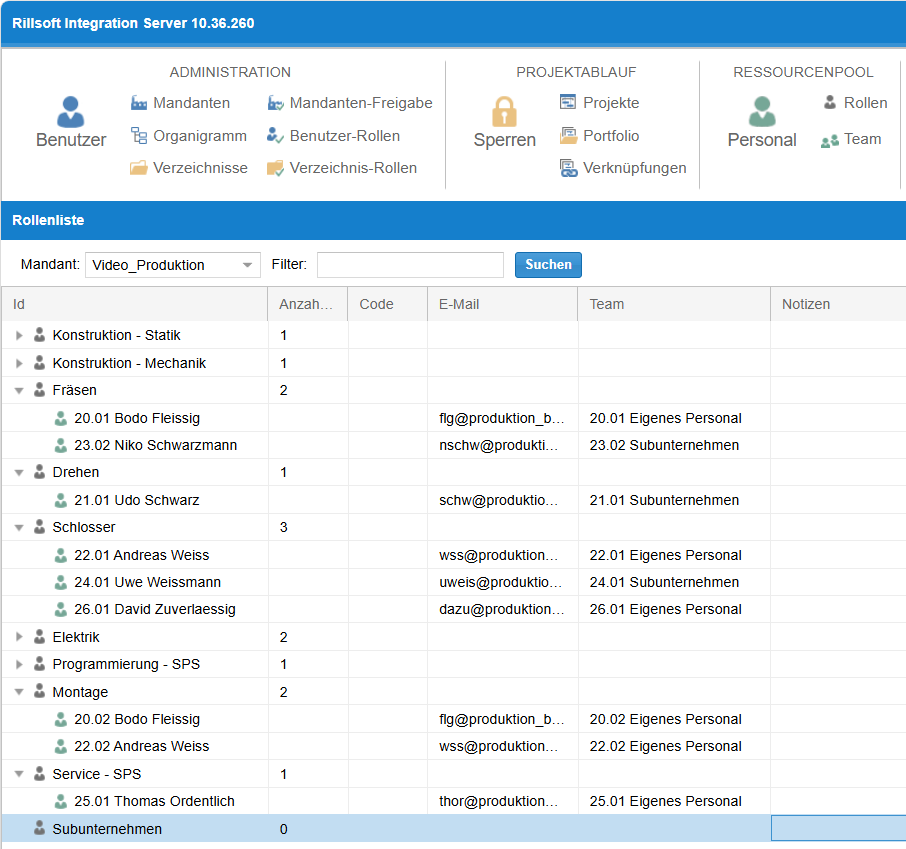
Task: Expand the Programmierung - SPS role
Action: coord(19,664)
